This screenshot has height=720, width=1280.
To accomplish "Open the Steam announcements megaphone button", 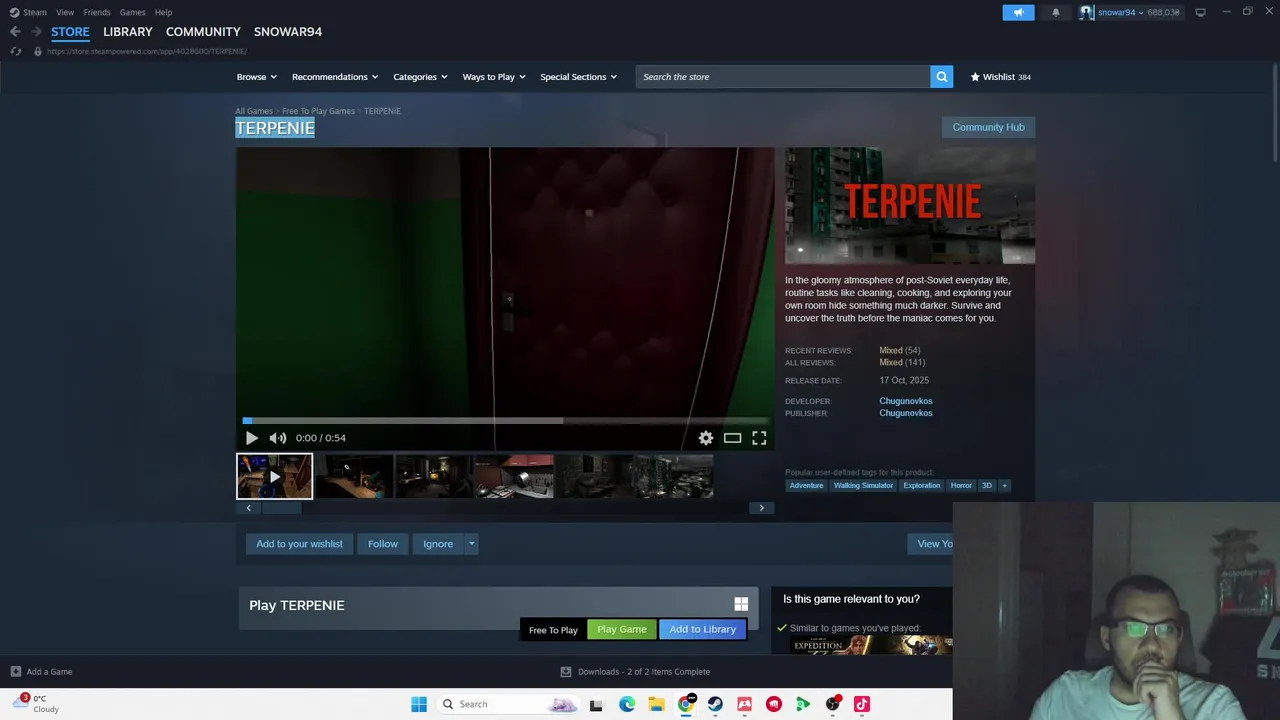I will tap(1018, 12).
